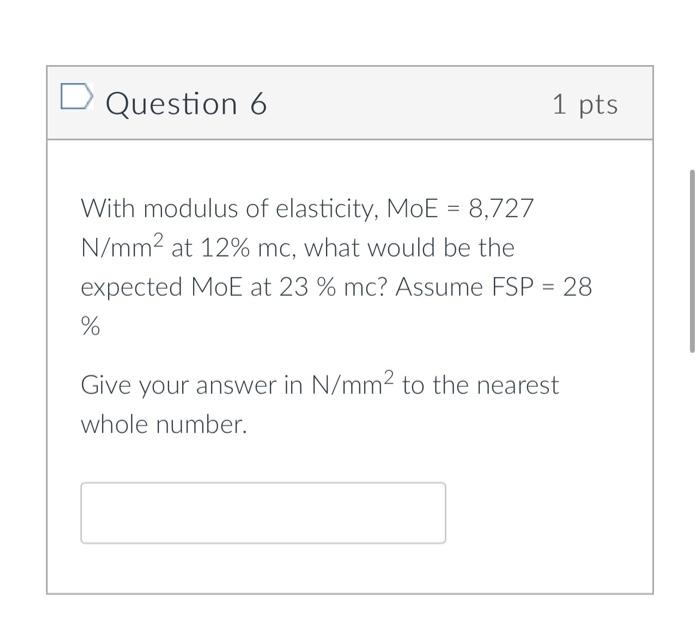Click the "FSP = 28" text
700x629 pixels.
point(542,287)
